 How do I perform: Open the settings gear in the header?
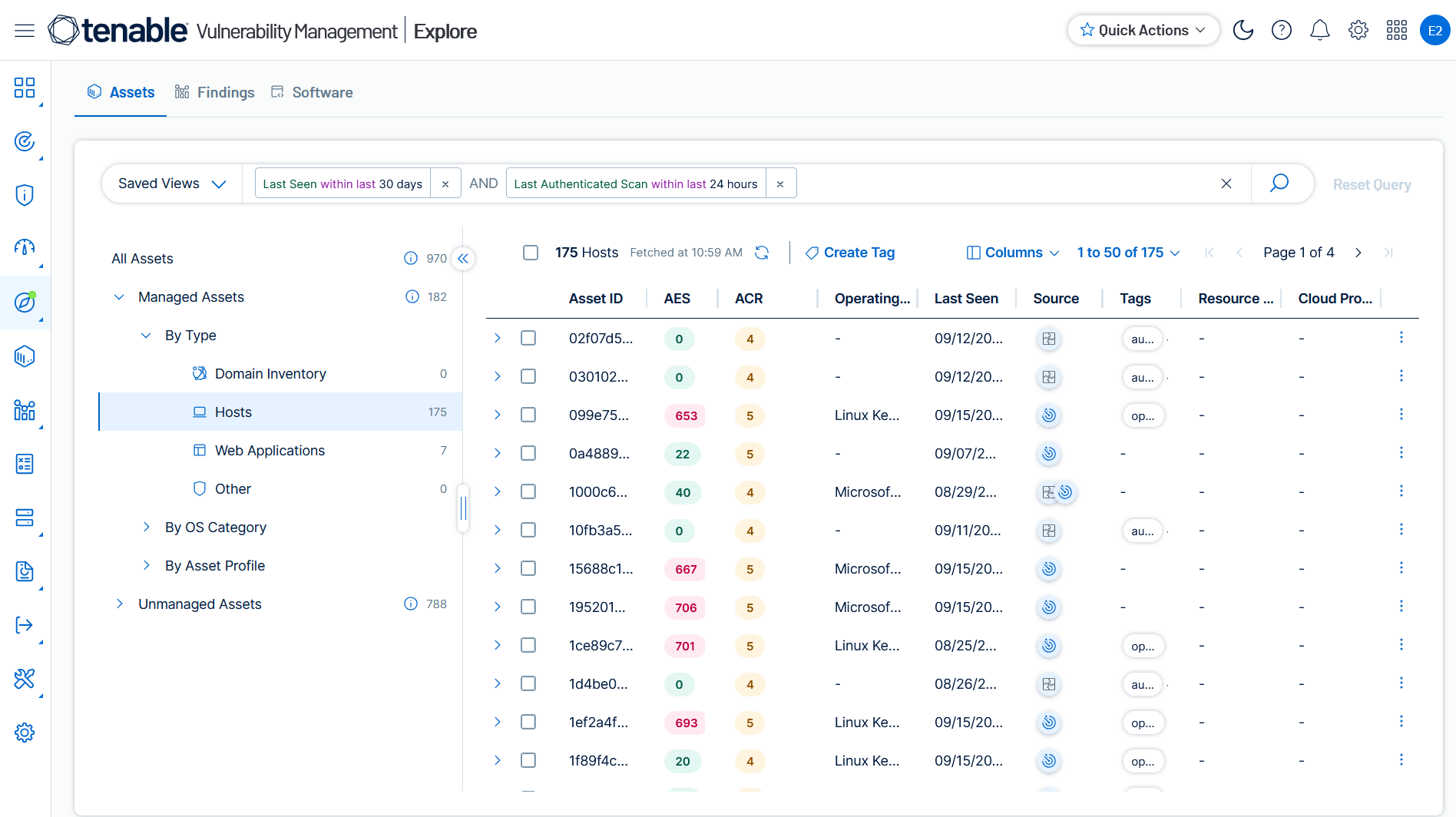(x=1358, y=31)
